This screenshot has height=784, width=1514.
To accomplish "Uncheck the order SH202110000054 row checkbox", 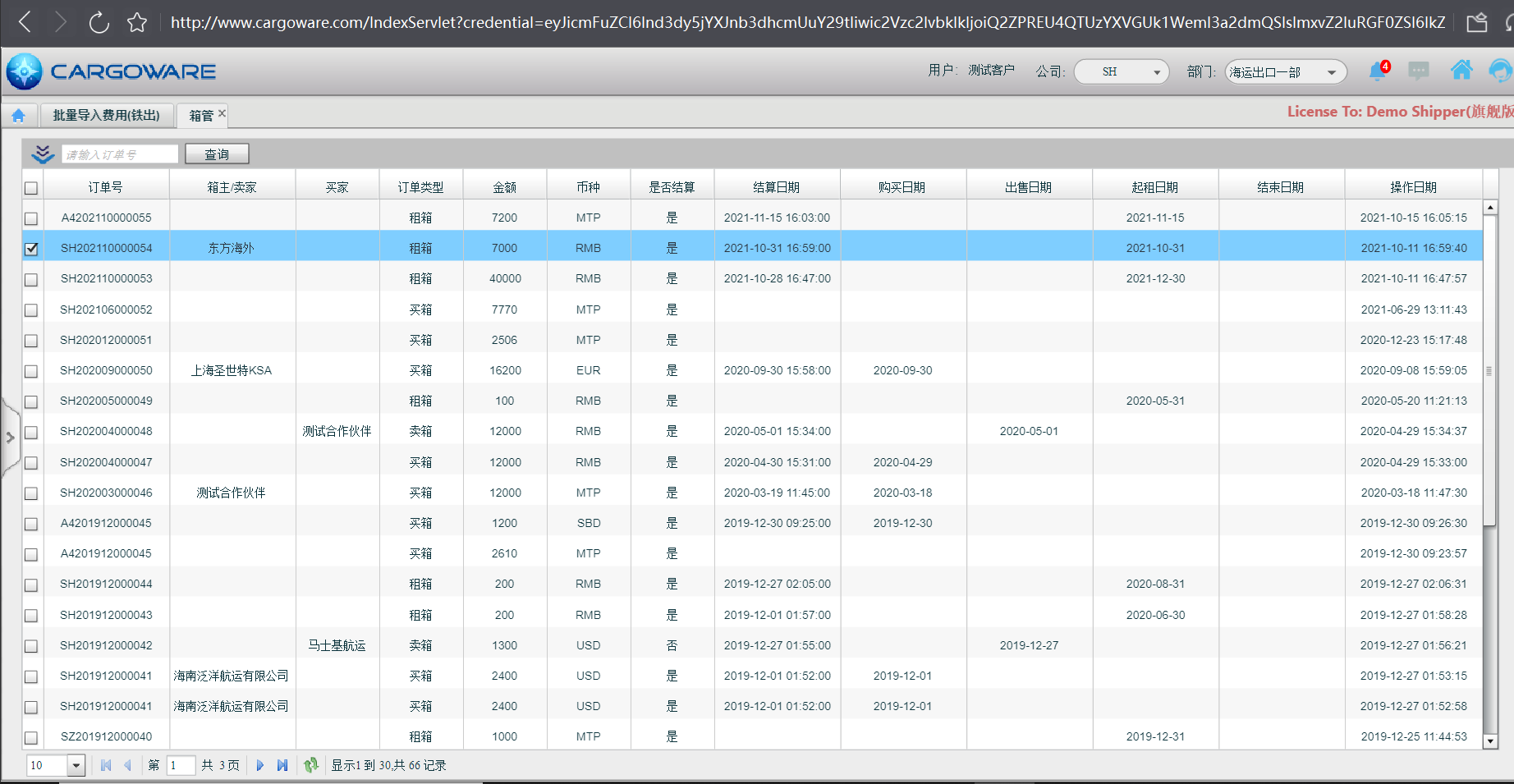I will pyautogui.click(x=31, y=249).
